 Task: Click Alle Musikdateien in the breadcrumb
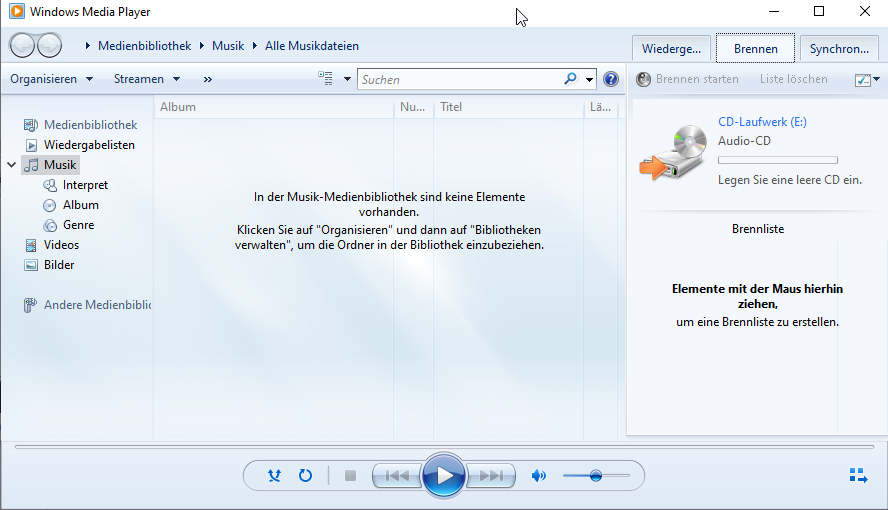pos(312,46)
